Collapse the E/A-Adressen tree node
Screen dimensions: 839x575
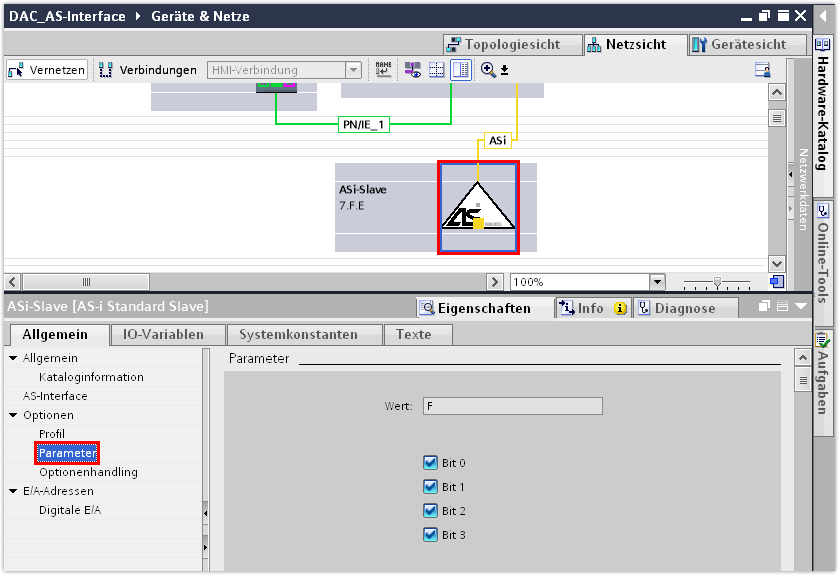pyautogui.click(x=13, y=491)
